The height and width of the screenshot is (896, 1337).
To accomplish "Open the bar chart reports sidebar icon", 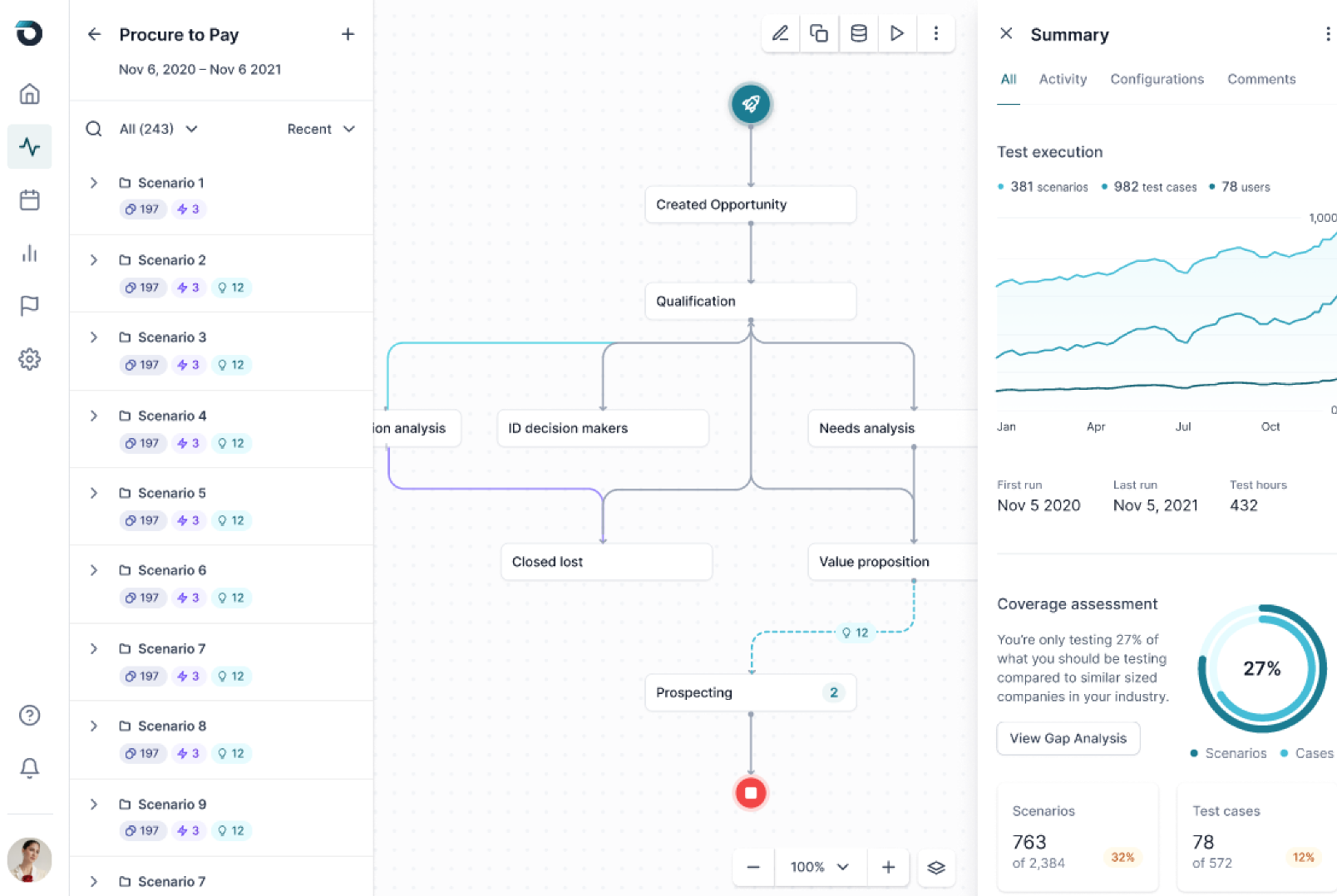I will (x=29, y=254).
